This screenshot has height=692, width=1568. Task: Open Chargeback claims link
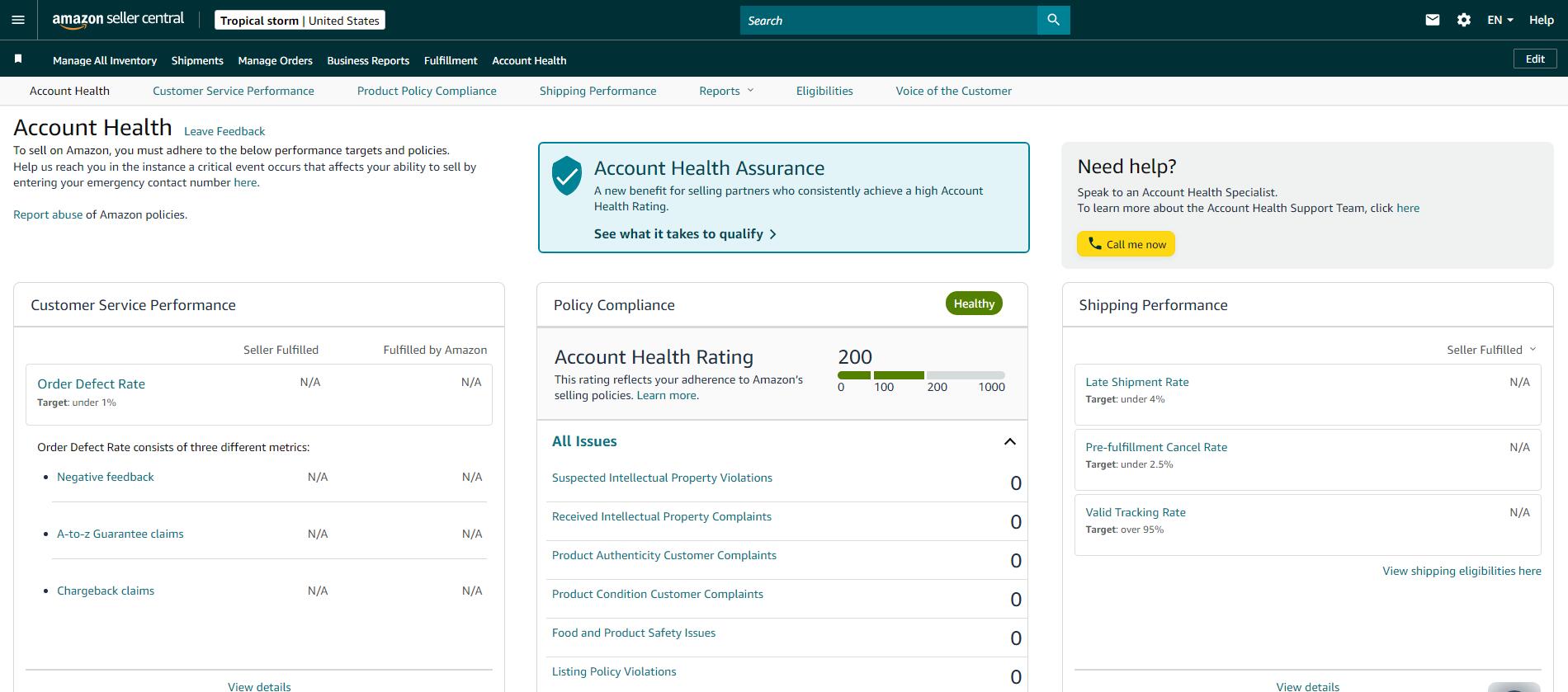(x=106, y=591)
